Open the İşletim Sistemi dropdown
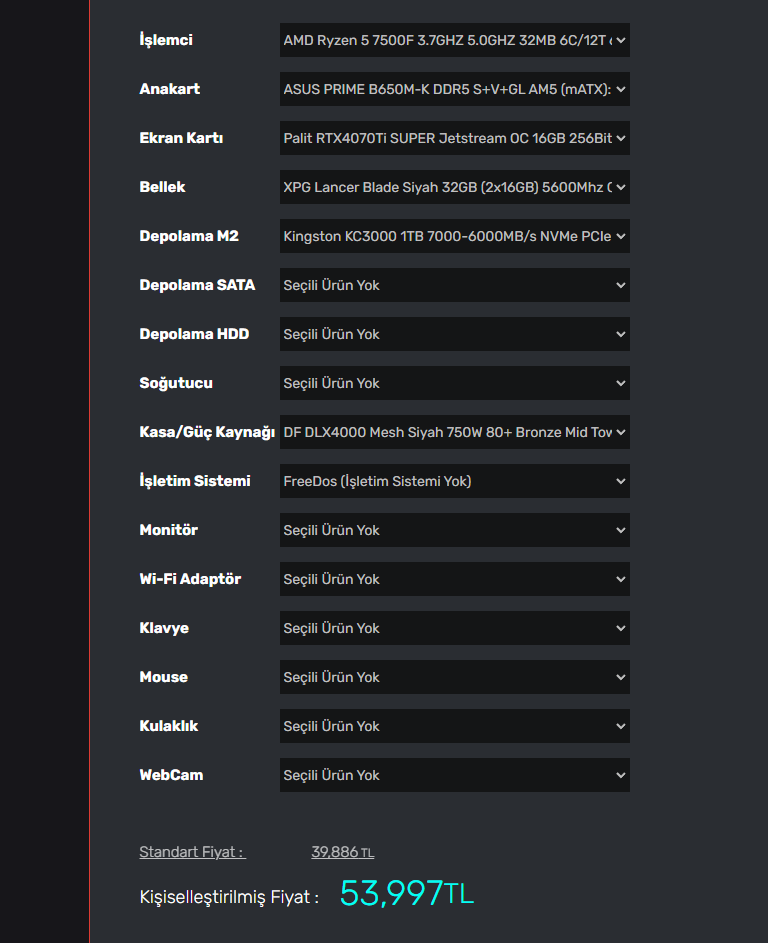The height and width of the screenshot is (943, 768). click(x=454, y=481)
